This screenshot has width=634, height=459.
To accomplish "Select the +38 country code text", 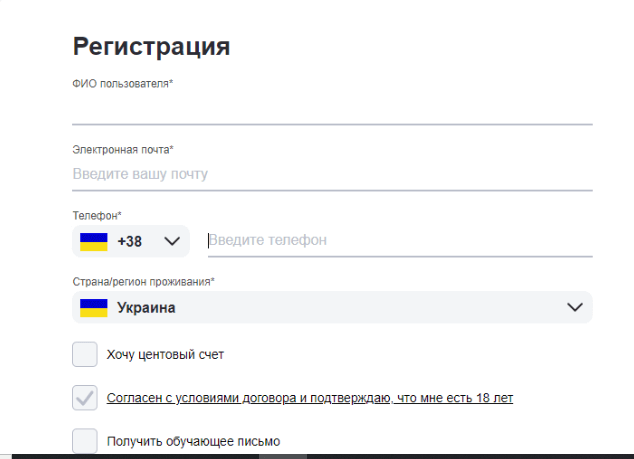I will 129,242.
